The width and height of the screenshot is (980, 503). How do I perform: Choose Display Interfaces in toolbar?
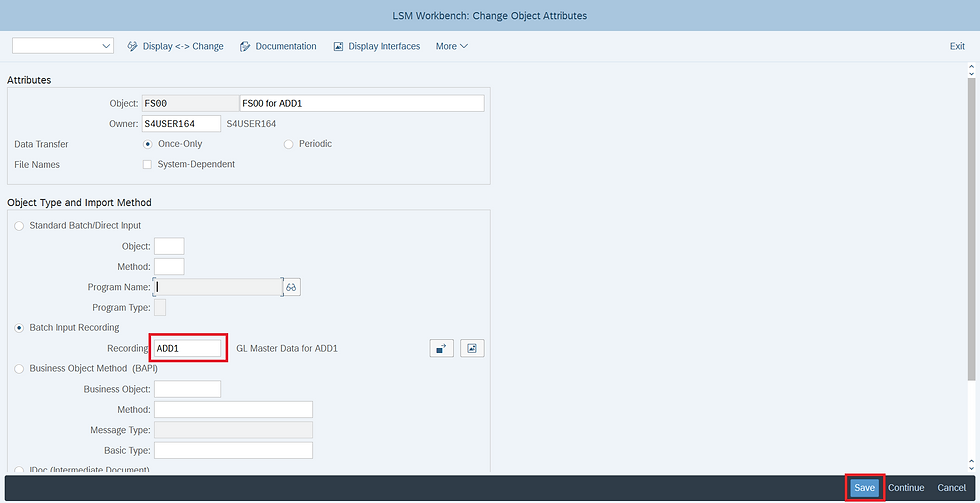click(x=377, y=46)
